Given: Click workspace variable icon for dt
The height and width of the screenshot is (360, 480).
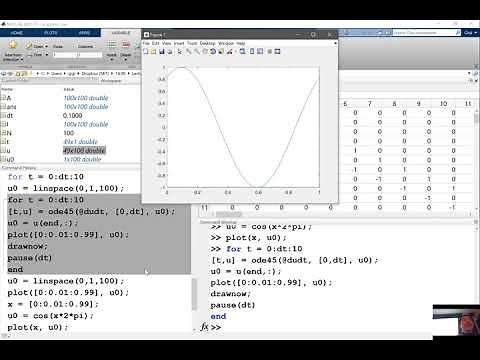Looking at the screenshot, I should pos(3,116).
